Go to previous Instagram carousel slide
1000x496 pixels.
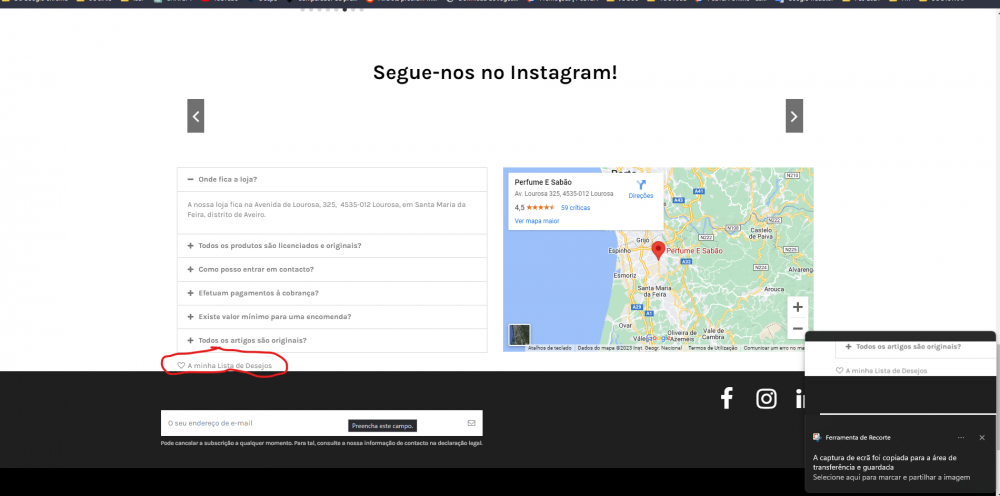click(x=195, y=116)
